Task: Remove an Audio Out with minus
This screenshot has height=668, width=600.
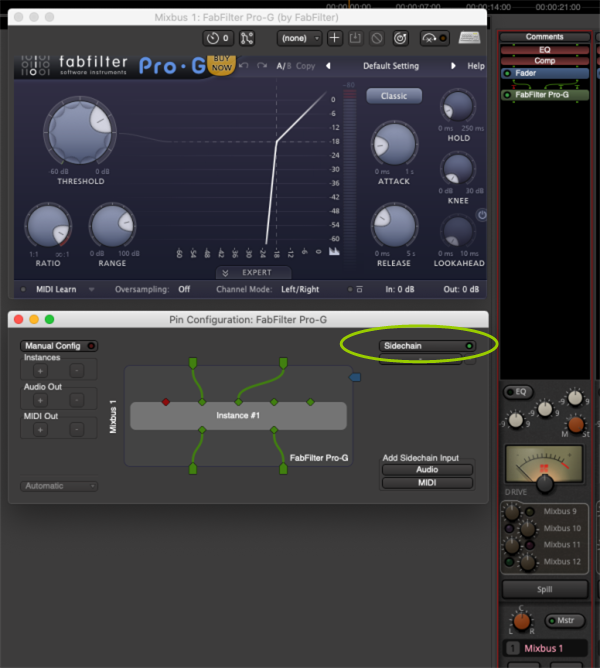Action: 77,400
